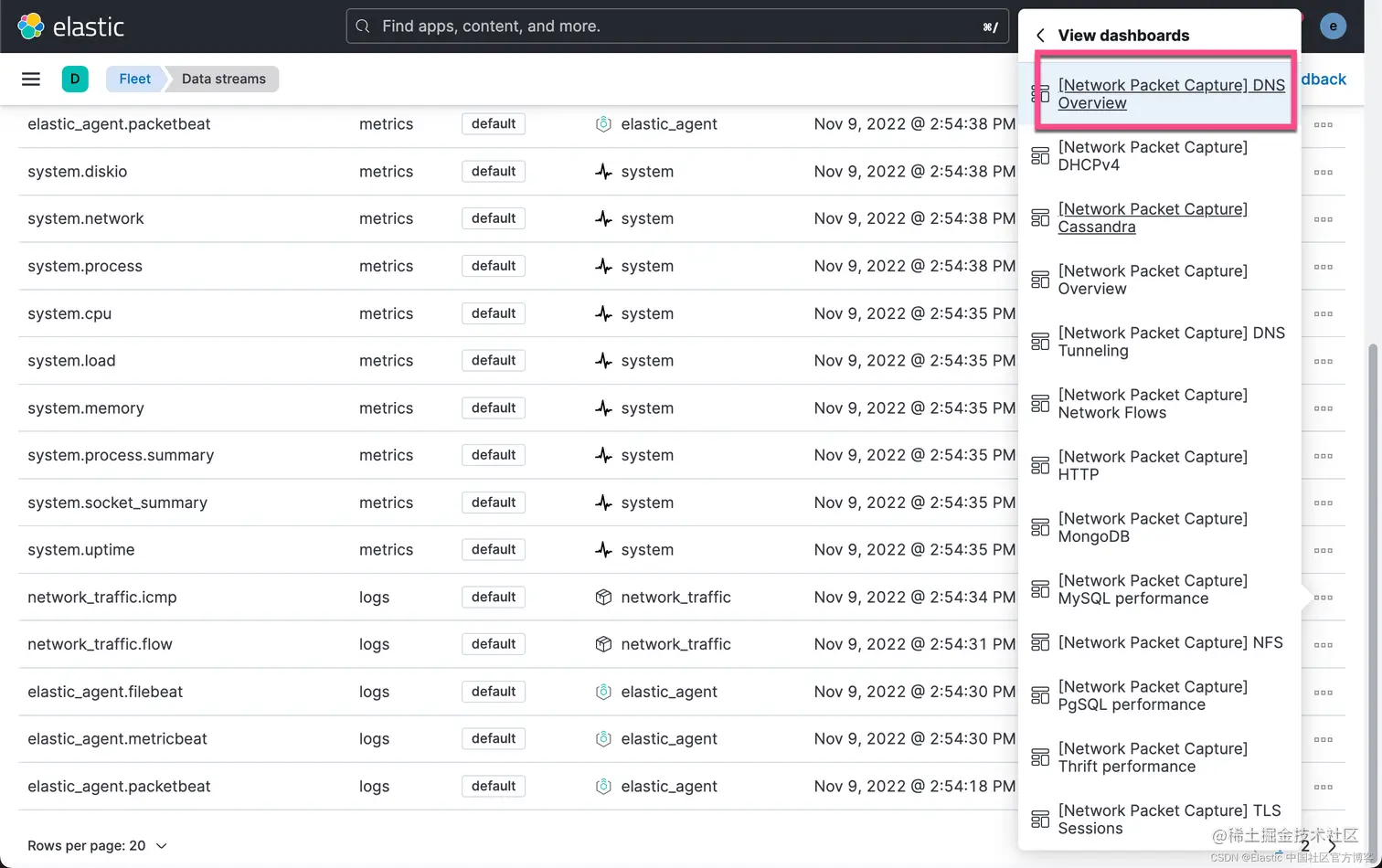Click system icon in system.diskio row
The width and height of the screenshot is (1382, 868).
[x=603, y=172]
